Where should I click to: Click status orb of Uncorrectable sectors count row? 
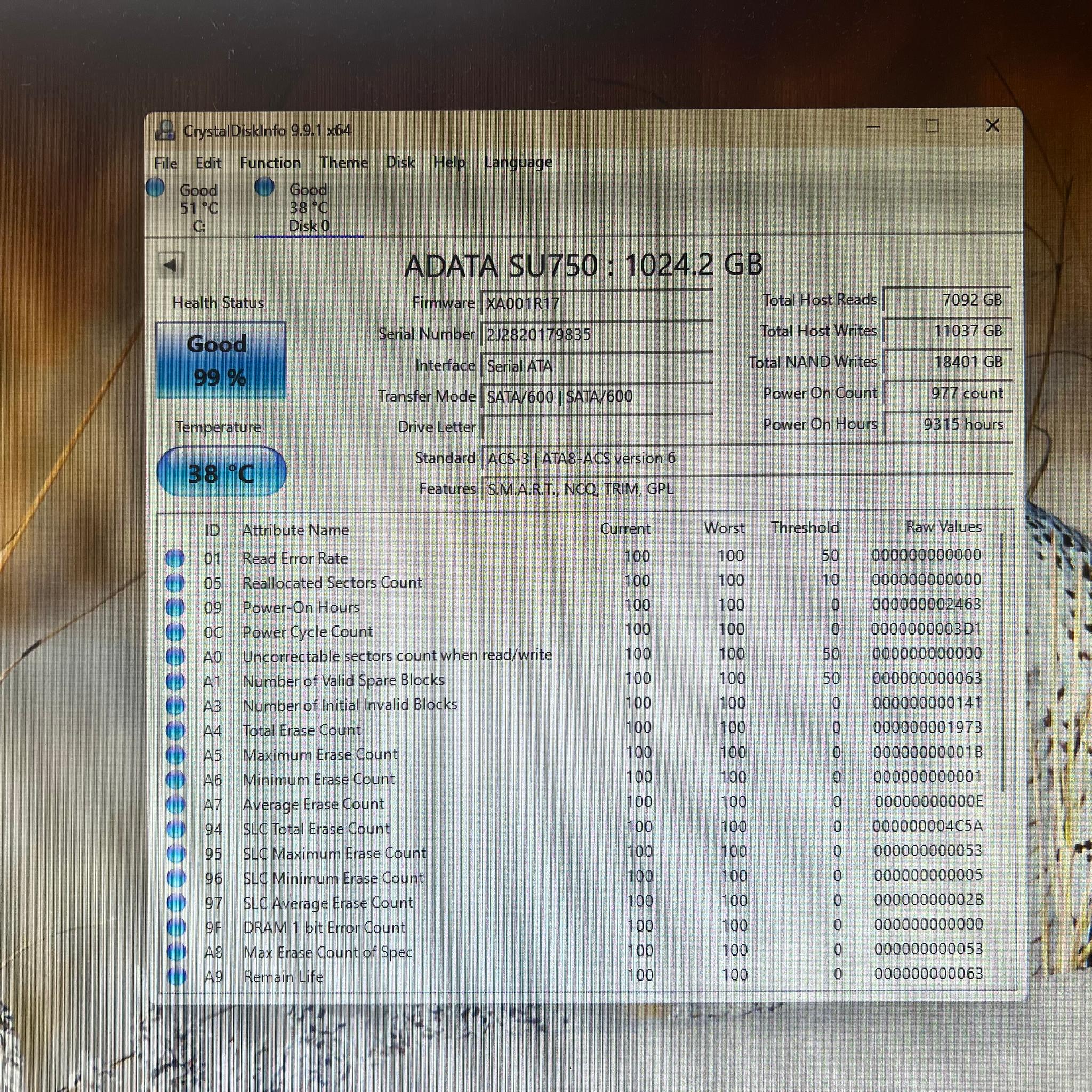click(176, 657)
